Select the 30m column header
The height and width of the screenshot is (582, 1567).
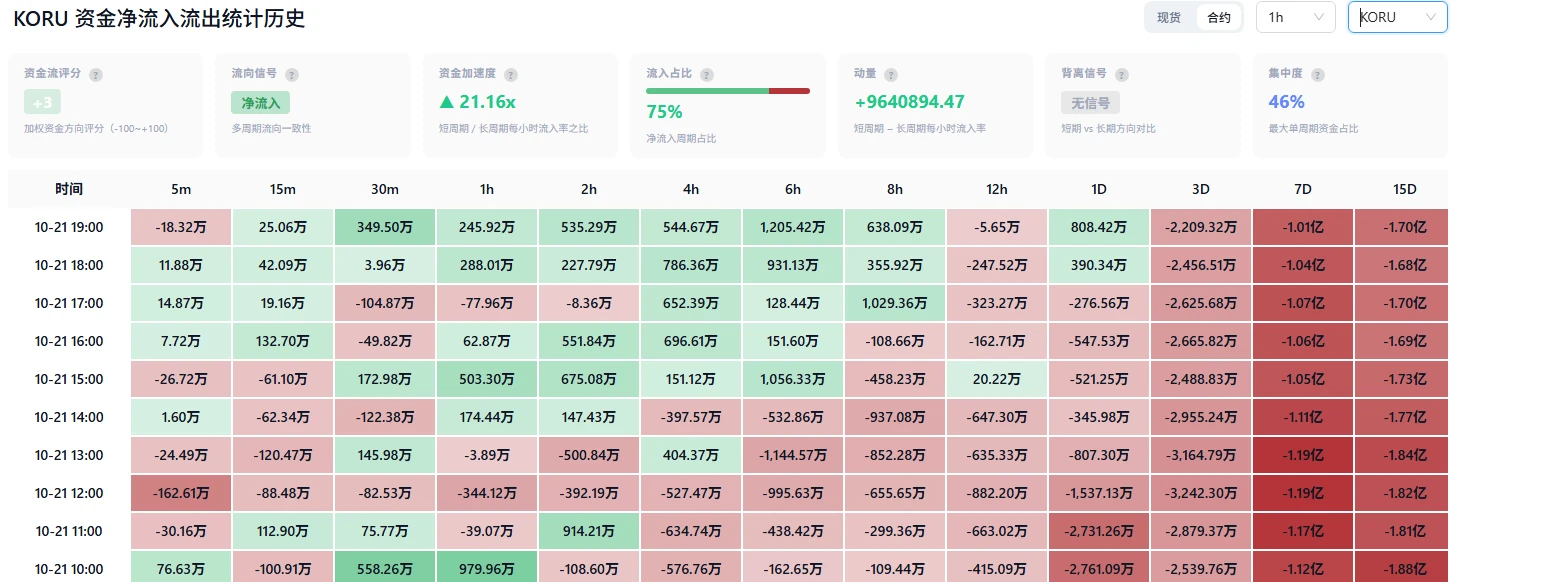(385, 189)
